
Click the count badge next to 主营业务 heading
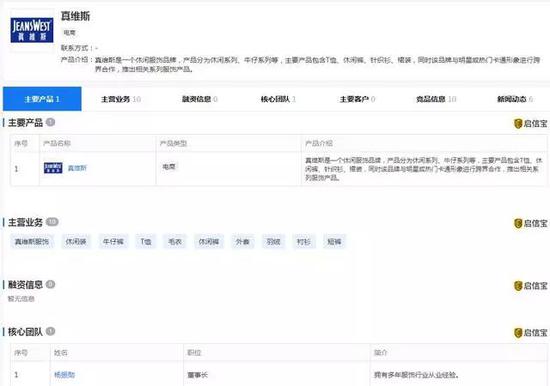coord(52,222)
